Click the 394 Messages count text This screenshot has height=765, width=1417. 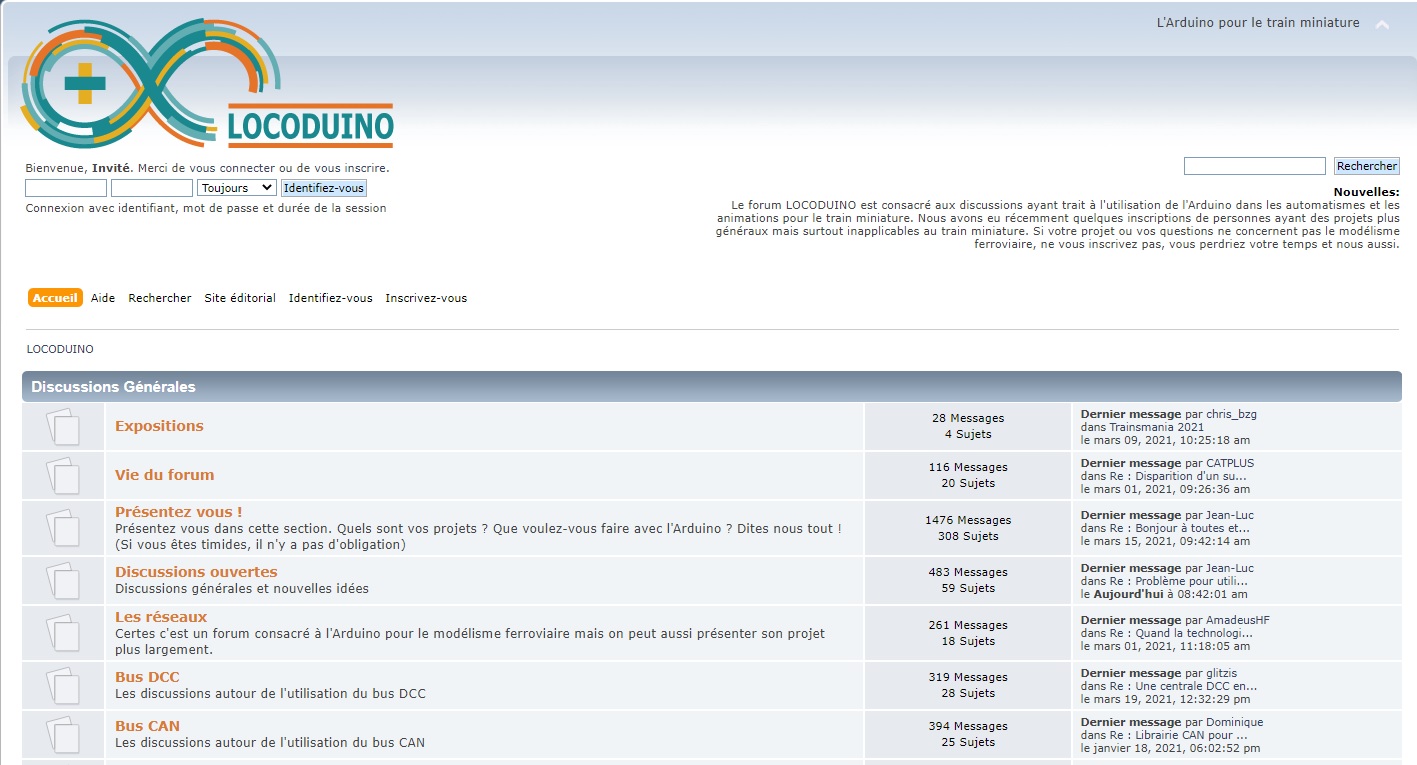click(968, 726)
